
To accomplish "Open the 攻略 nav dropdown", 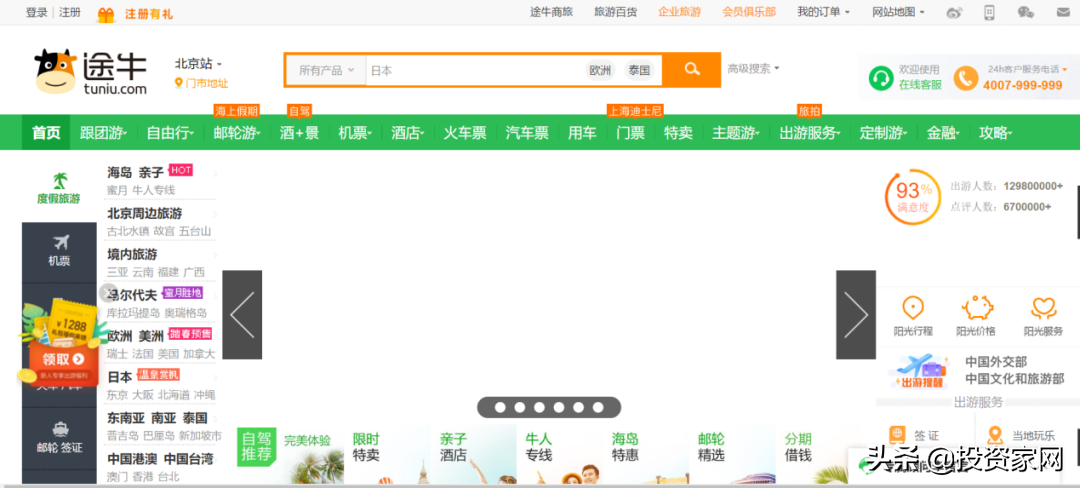I will [995, 133].
